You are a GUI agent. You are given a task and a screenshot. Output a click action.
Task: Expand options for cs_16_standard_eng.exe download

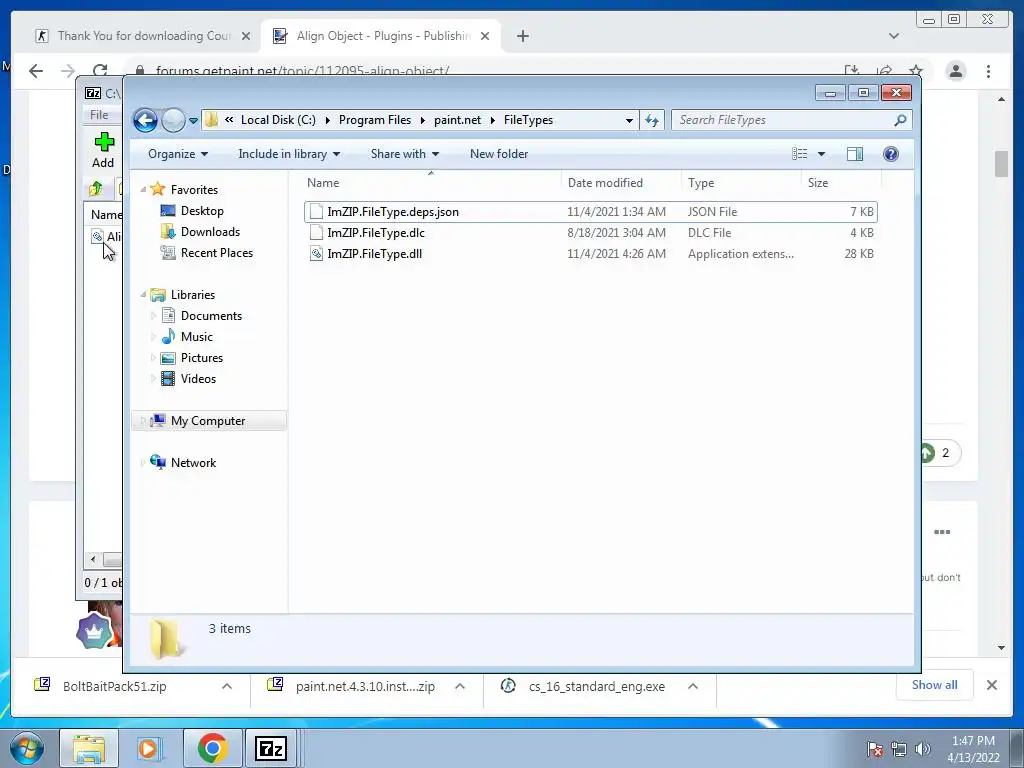point(693,686)
